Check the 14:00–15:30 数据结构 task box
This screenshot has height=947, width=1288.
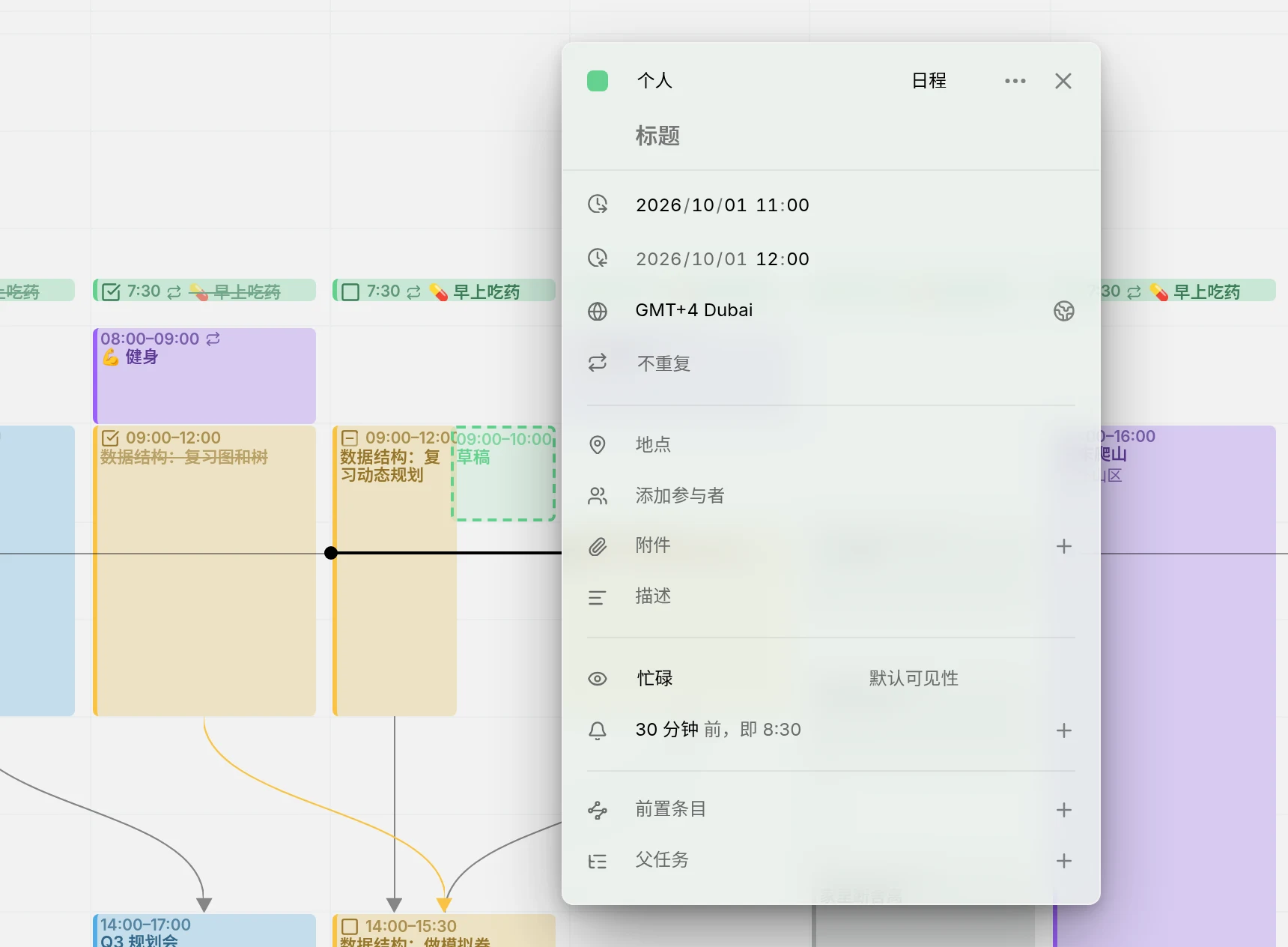[350, 927]
